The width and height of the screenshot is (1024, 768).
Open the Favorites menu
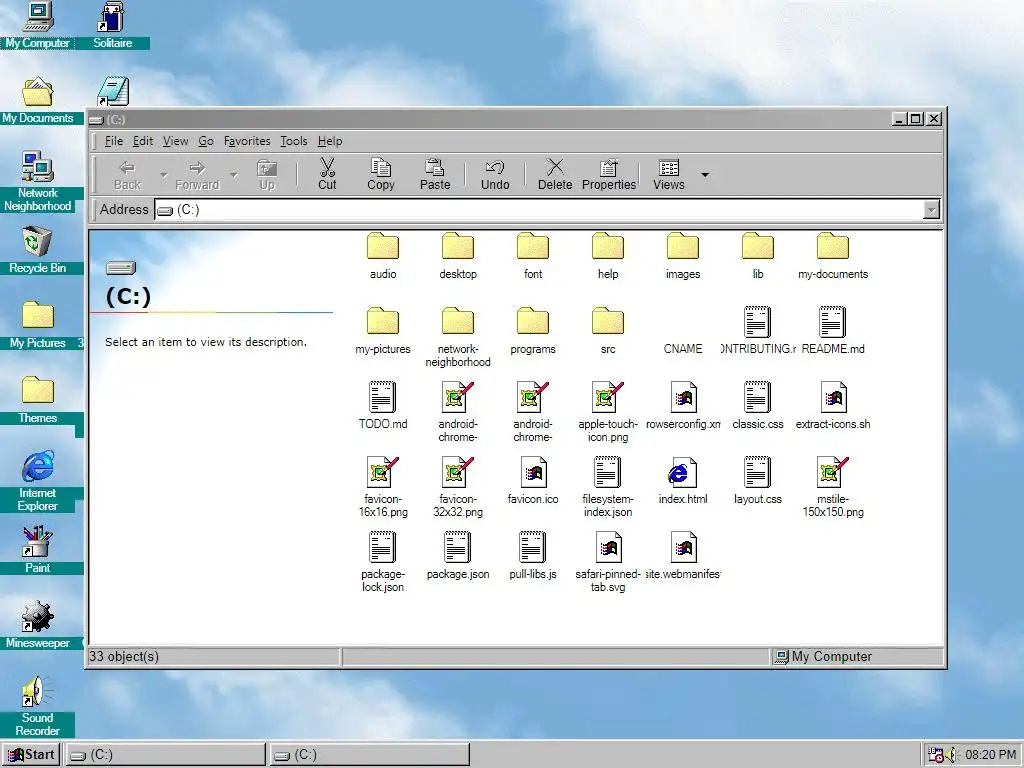[x=247, y=141]
